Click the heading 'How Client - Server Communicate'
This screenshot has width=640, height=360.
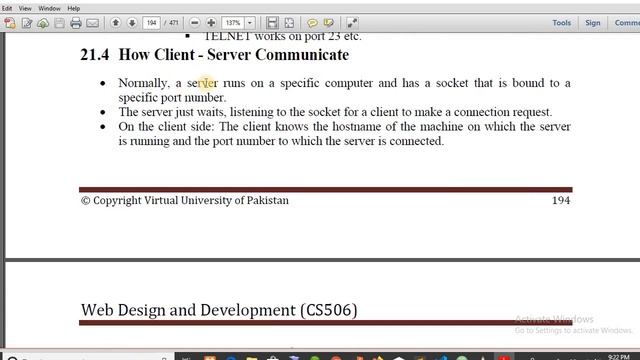click(x=233, y=55)
